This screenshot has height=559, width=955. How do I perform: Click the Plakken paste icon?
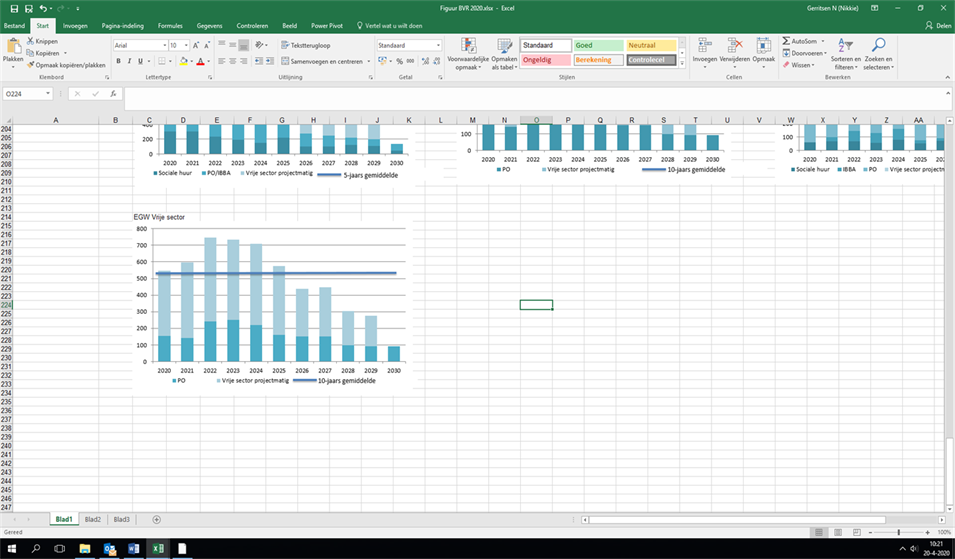13,46
